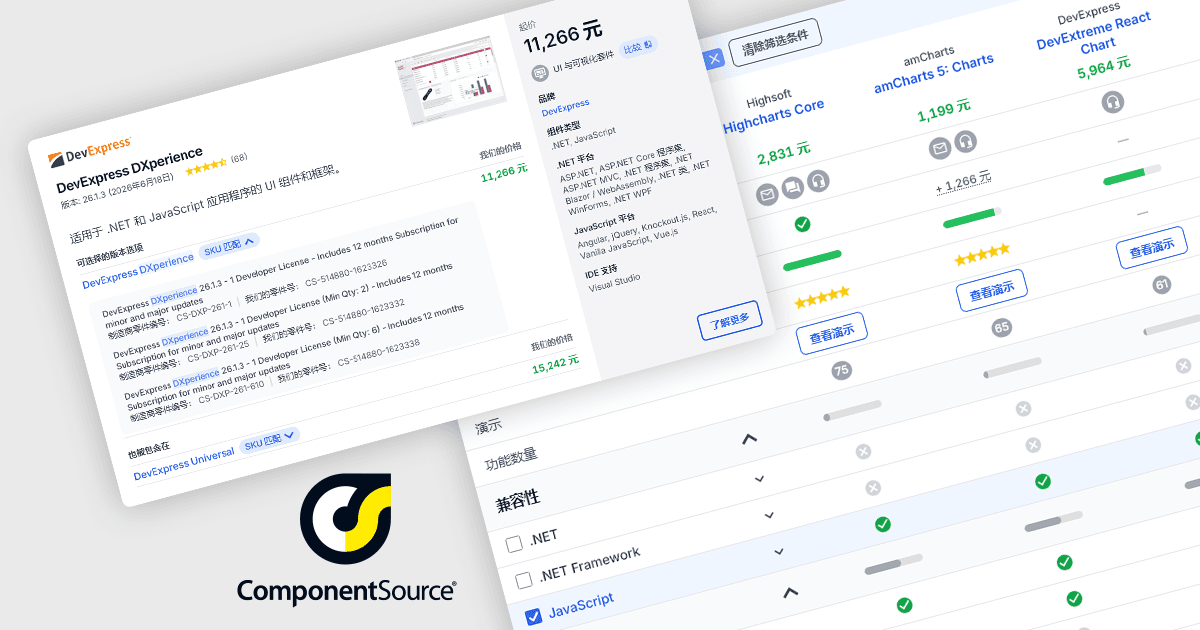Click the envelope icon under amCharts 5: Charts

(940, 149)
